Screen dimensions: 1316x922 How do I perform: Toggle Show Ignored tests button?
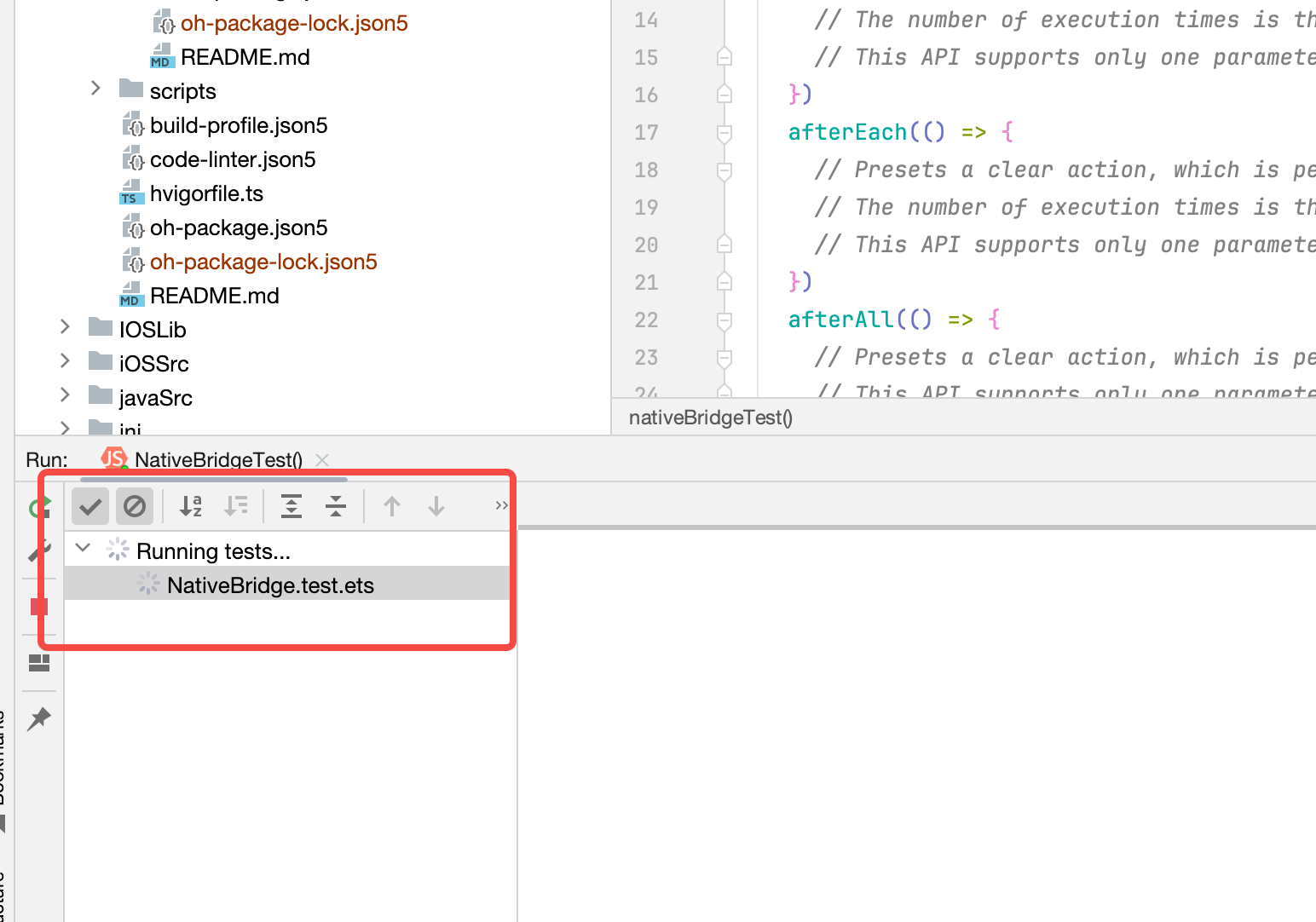coord(135,507)
